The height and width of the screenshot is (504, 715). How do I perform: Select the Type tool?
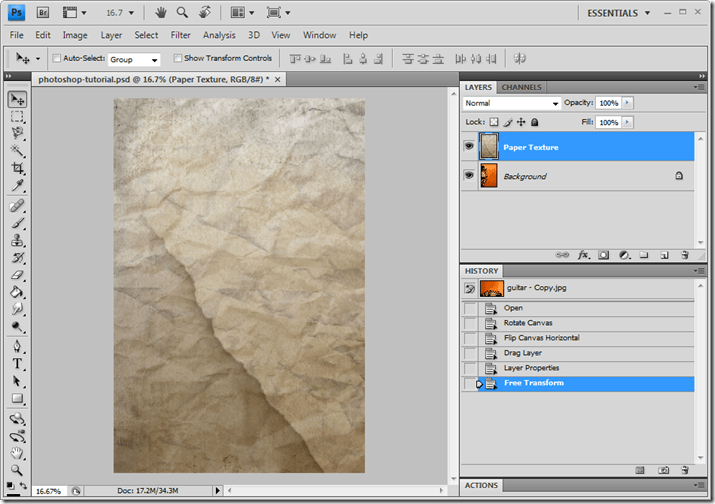pos(17,364)
